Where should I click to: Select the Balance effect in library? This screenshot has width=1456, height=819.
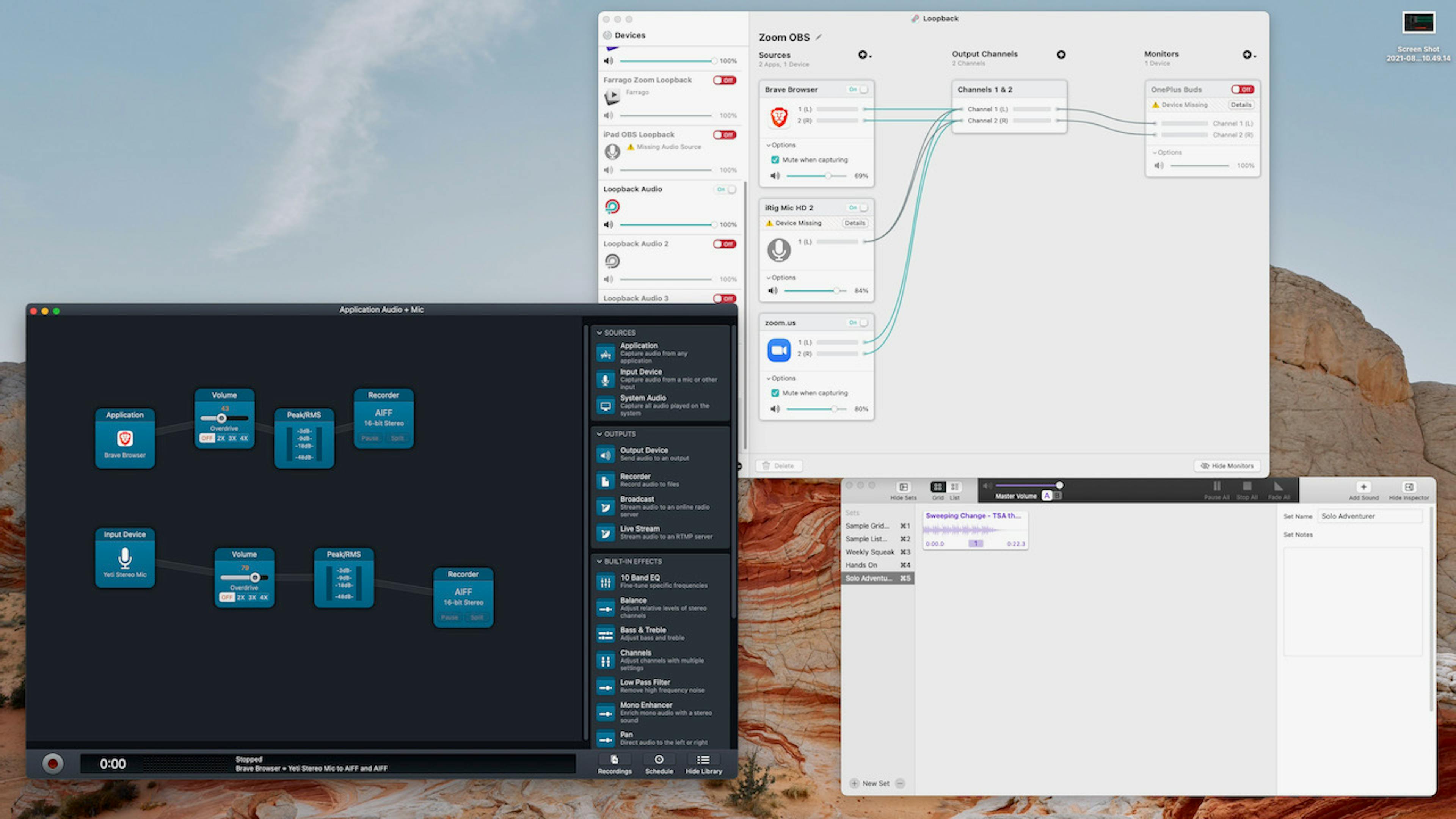pos(661,607)
